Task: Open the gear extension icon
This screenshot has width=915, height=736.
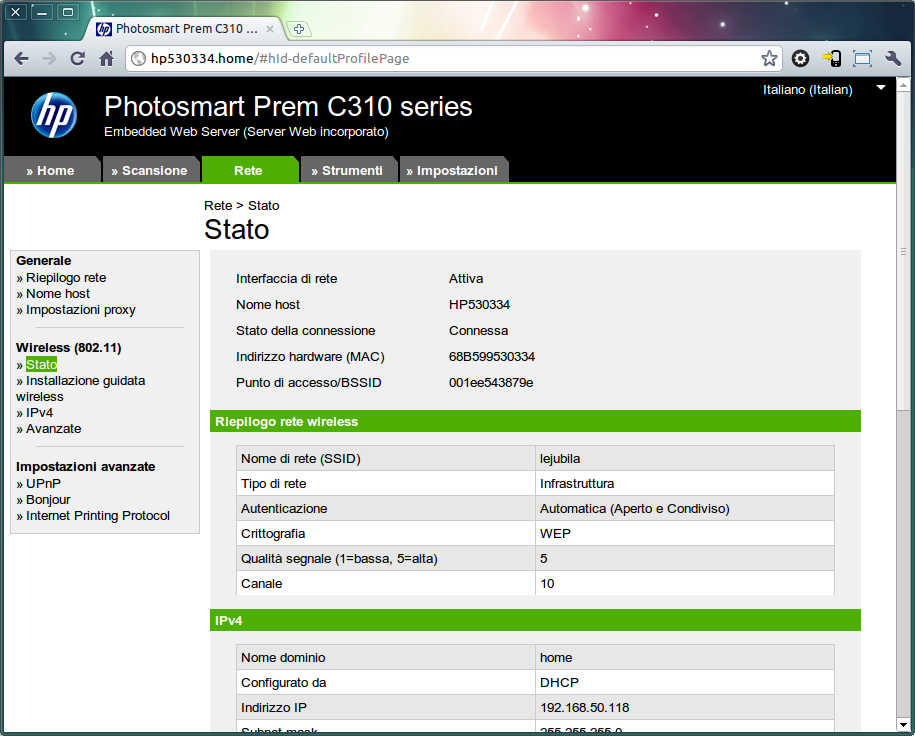Action: click(800, 58)
